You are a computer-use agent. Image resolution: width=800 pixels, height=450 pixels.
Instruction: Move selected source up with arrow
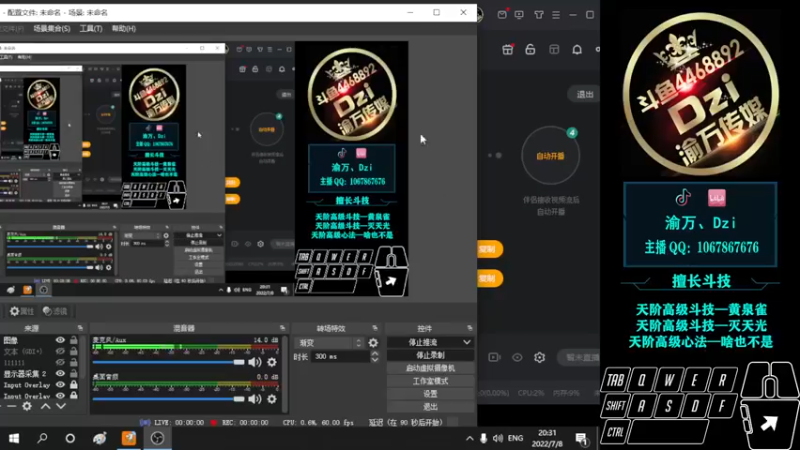tap(45, 406)
